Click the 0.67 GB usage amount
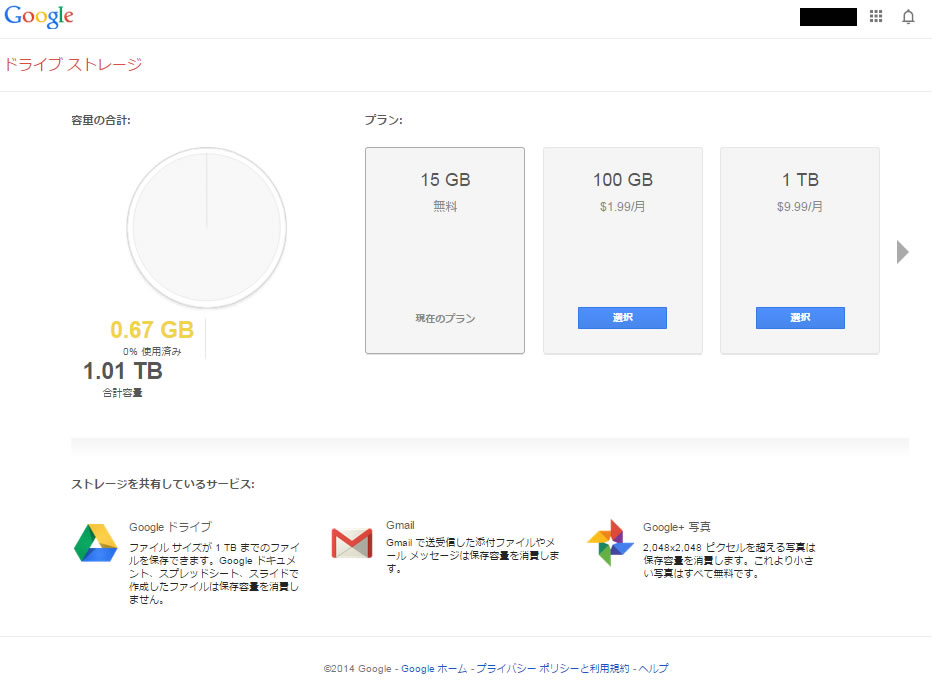The image size is (932, 686). 151,330
